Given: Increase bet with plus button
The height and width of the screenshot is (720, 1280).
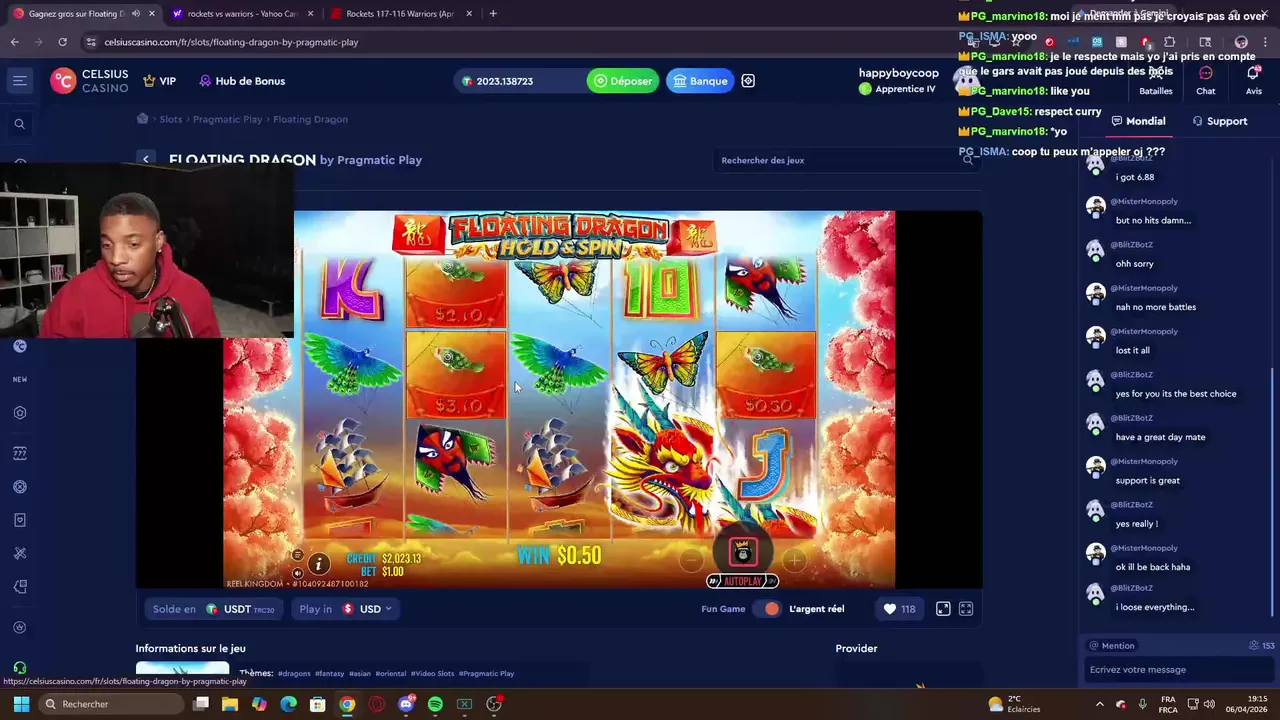Looking at the screenshot, I should (794, 560).
